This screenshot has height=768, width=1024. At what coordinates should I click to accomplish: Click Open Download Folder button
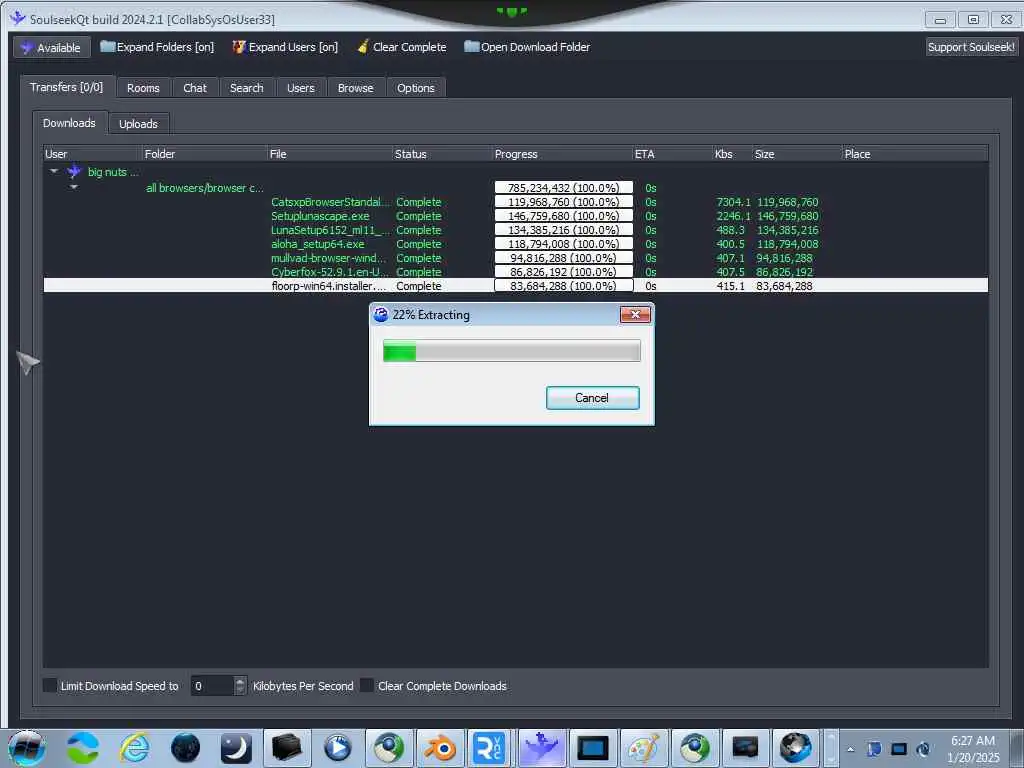527,47
